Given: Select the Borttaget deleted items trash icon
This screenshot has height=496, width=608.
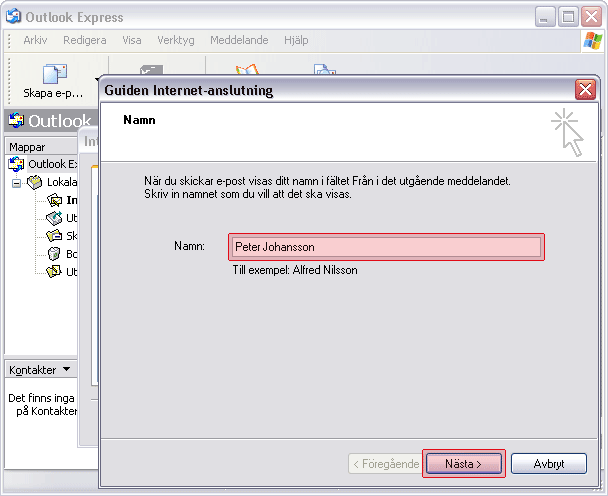Looking at the screenshot, I should click(x=55, y=254).
